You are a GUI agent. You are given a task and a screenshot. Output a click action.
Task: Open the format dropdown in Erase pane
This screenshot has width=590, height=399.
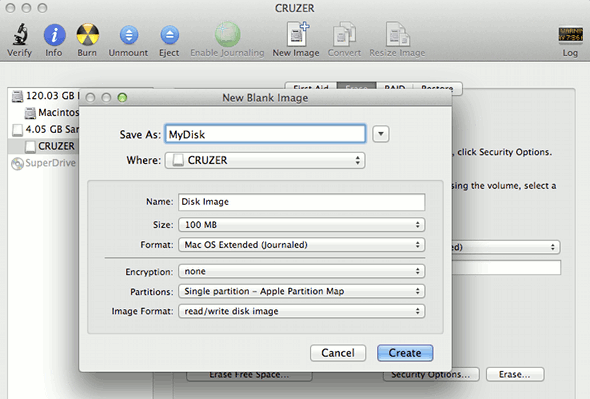pyautogui.click(x=506, y=247)
